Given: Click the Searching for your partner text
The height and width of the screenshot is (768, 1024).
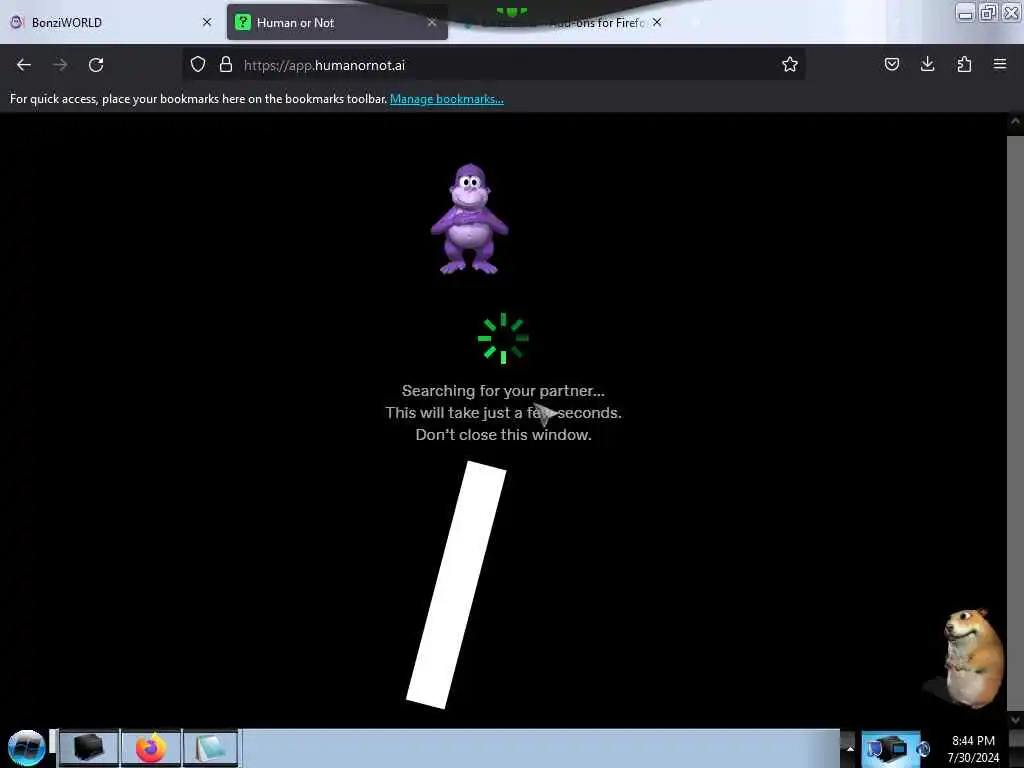Looking at the screenshot, I should 503,391.
